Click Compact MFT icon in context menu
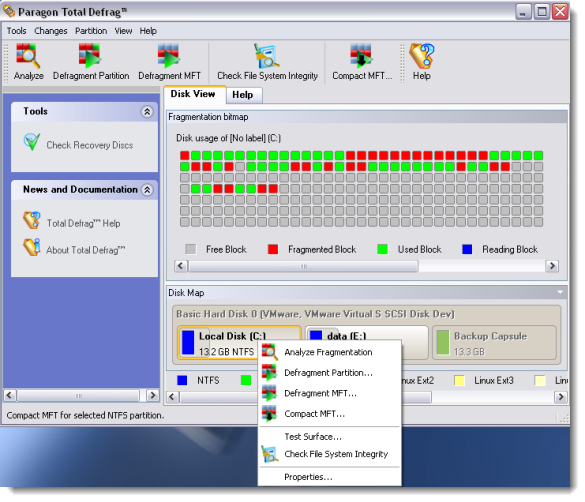Screen dimensions: 585x502 [x=269, y=414]
